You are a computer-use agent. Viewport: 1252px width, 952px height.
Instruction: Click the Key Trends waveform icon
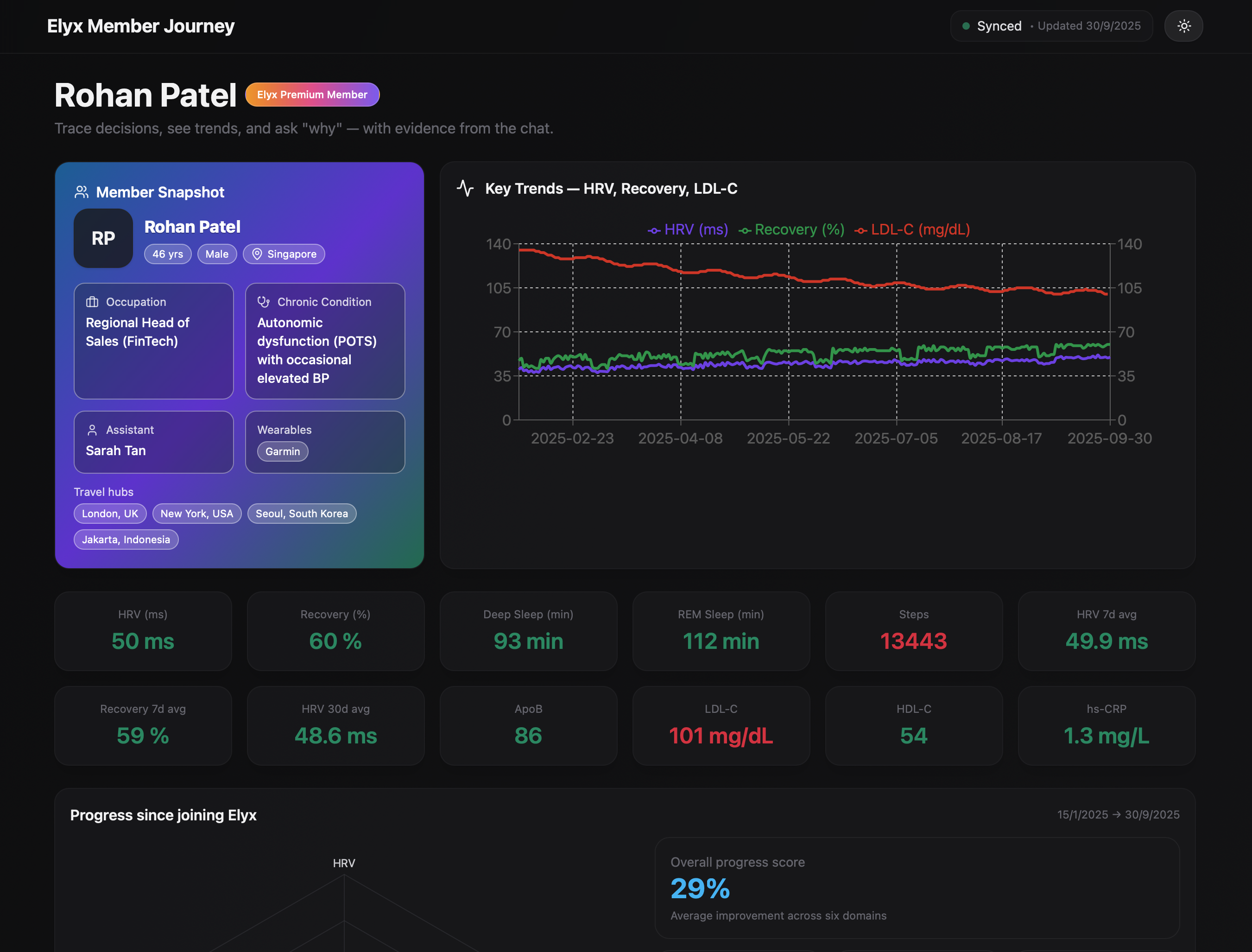tap(465, 188)
